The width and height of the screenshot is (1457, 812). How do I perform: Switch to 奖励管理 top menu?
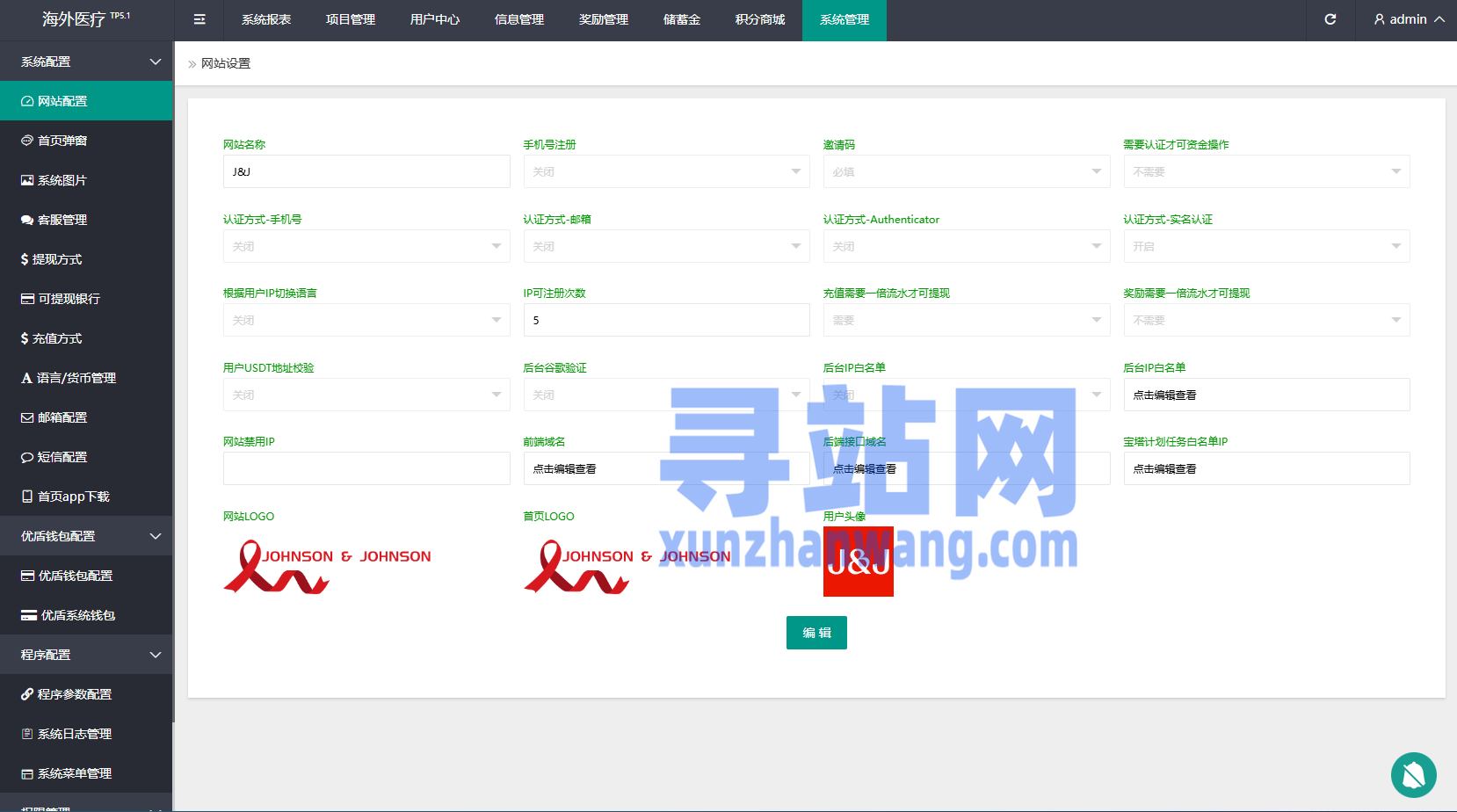[x=604, y=19]
